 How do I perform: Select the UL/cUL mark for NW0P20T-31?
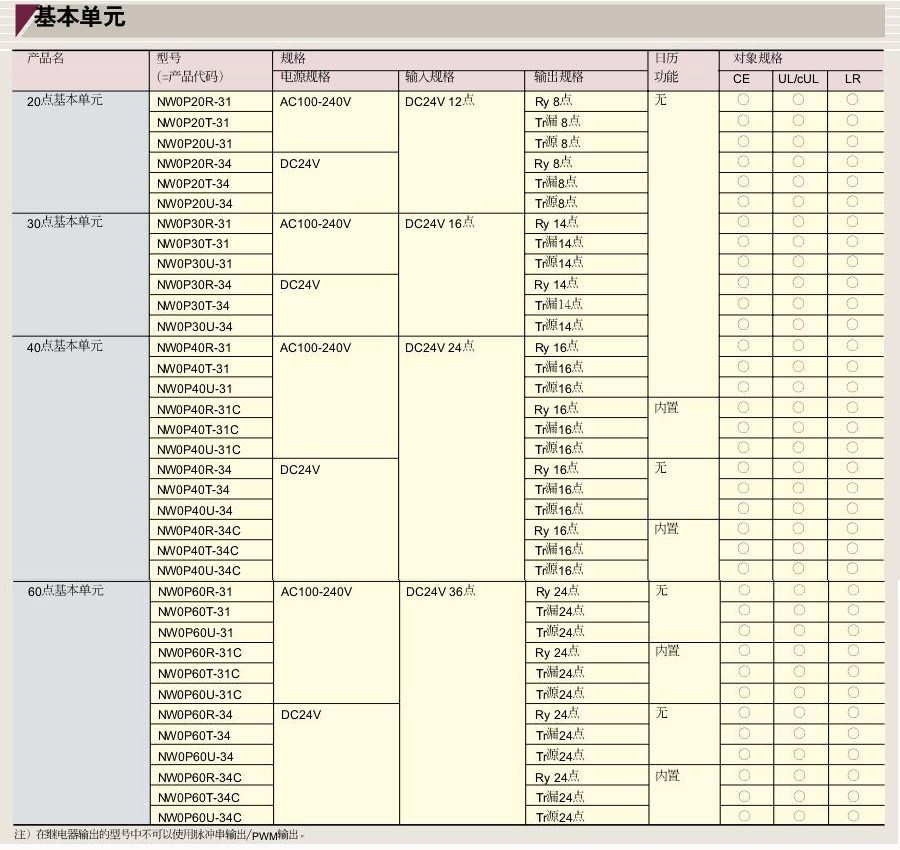[x=798, y=121]
